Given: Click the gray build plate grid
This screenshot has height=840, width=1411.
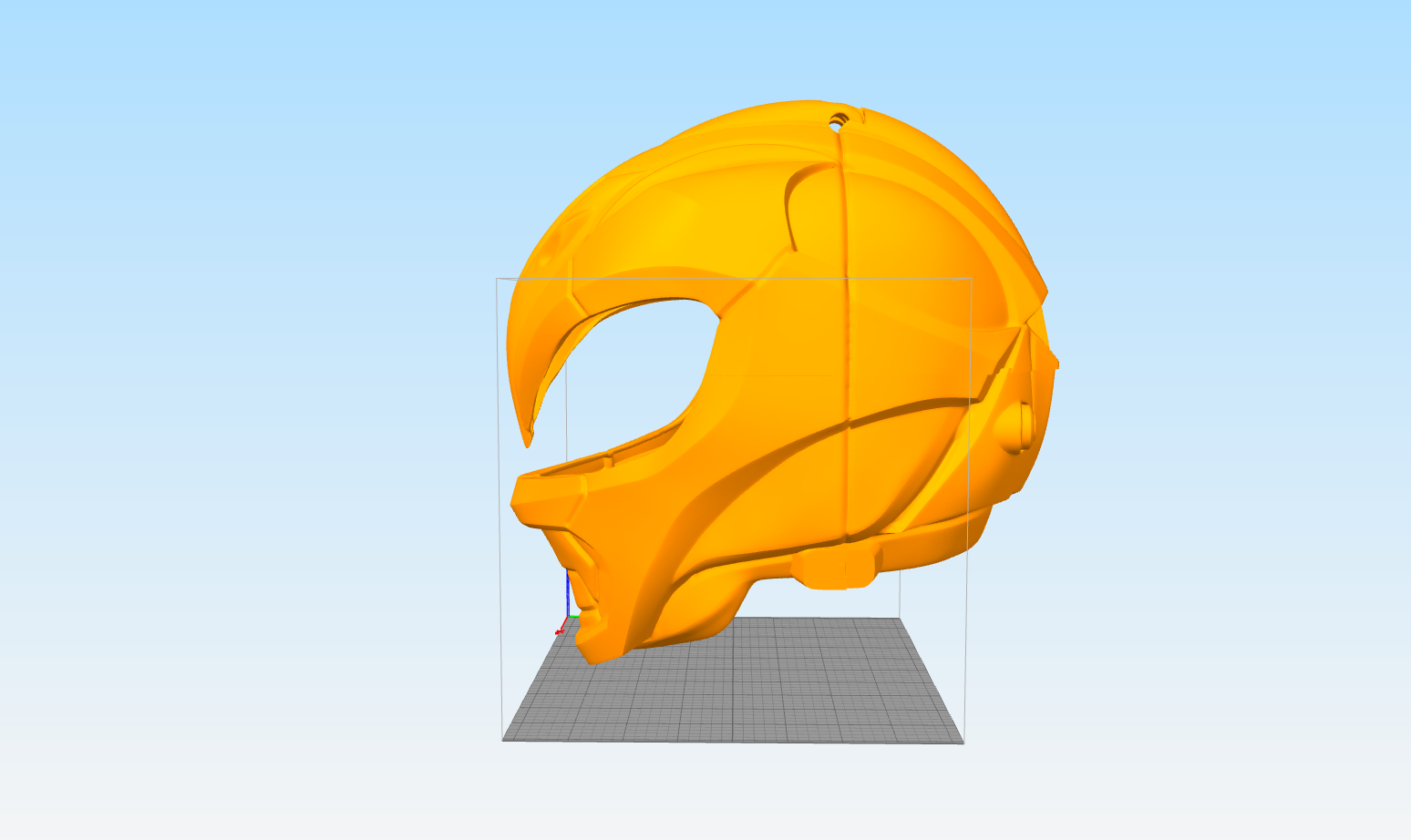Looking at the screenshot, I should [775, 692].
